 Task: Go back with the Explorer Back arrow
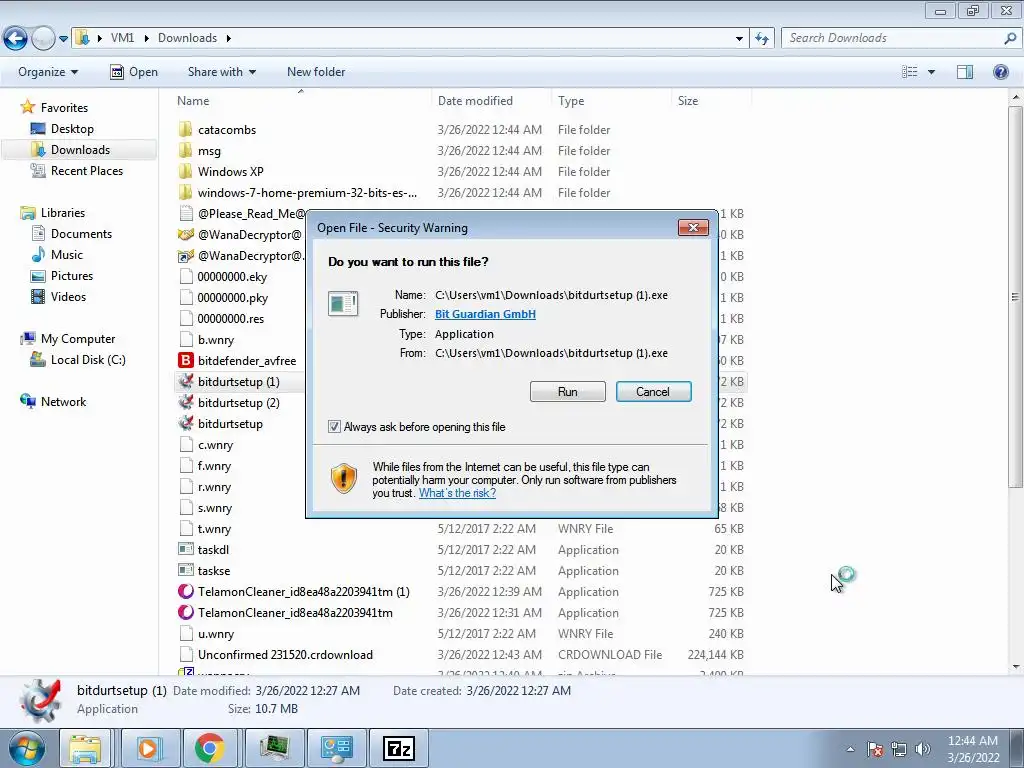pyautogui.click(x=15, y=39)
